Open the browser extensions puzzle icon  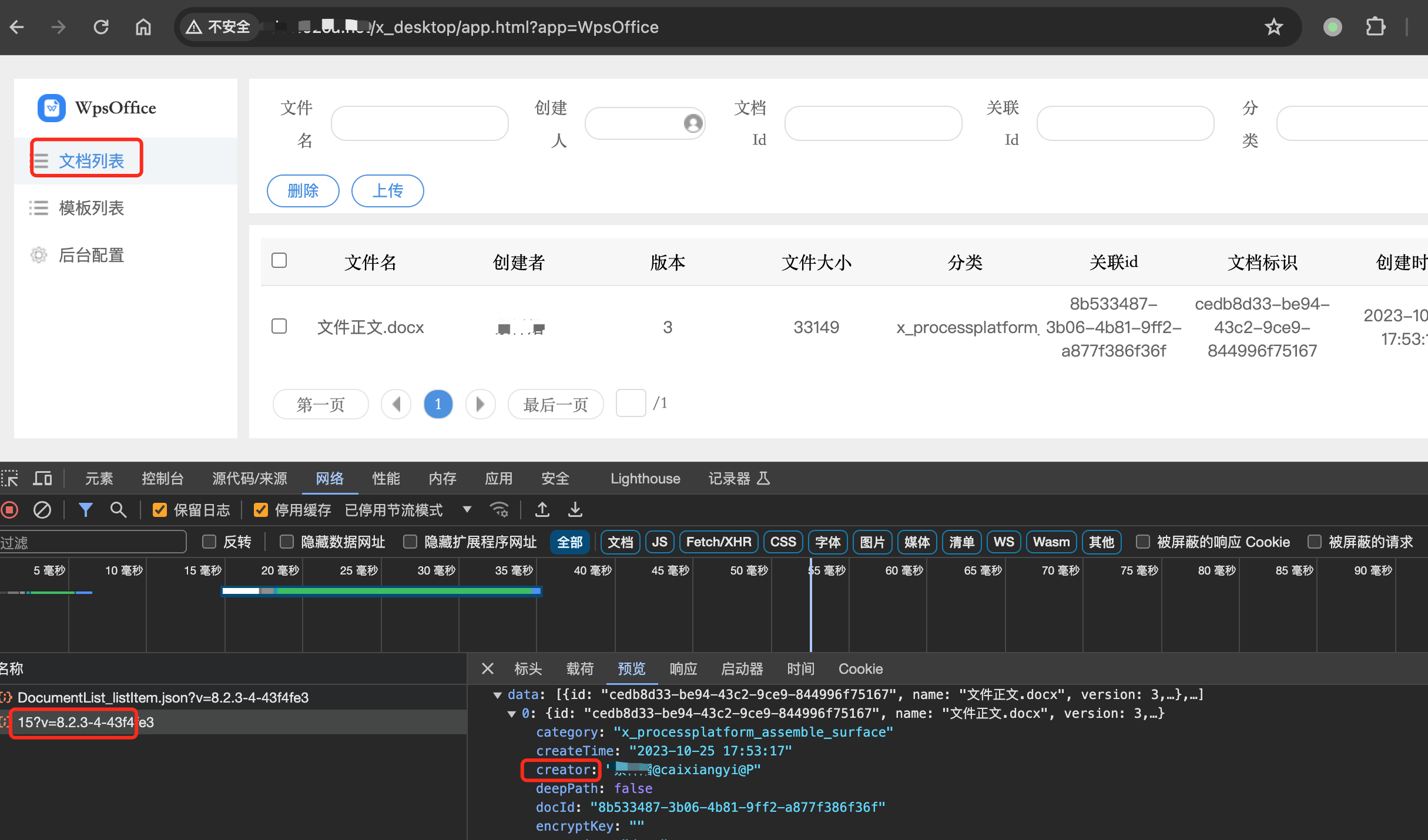pos(1375,27)
